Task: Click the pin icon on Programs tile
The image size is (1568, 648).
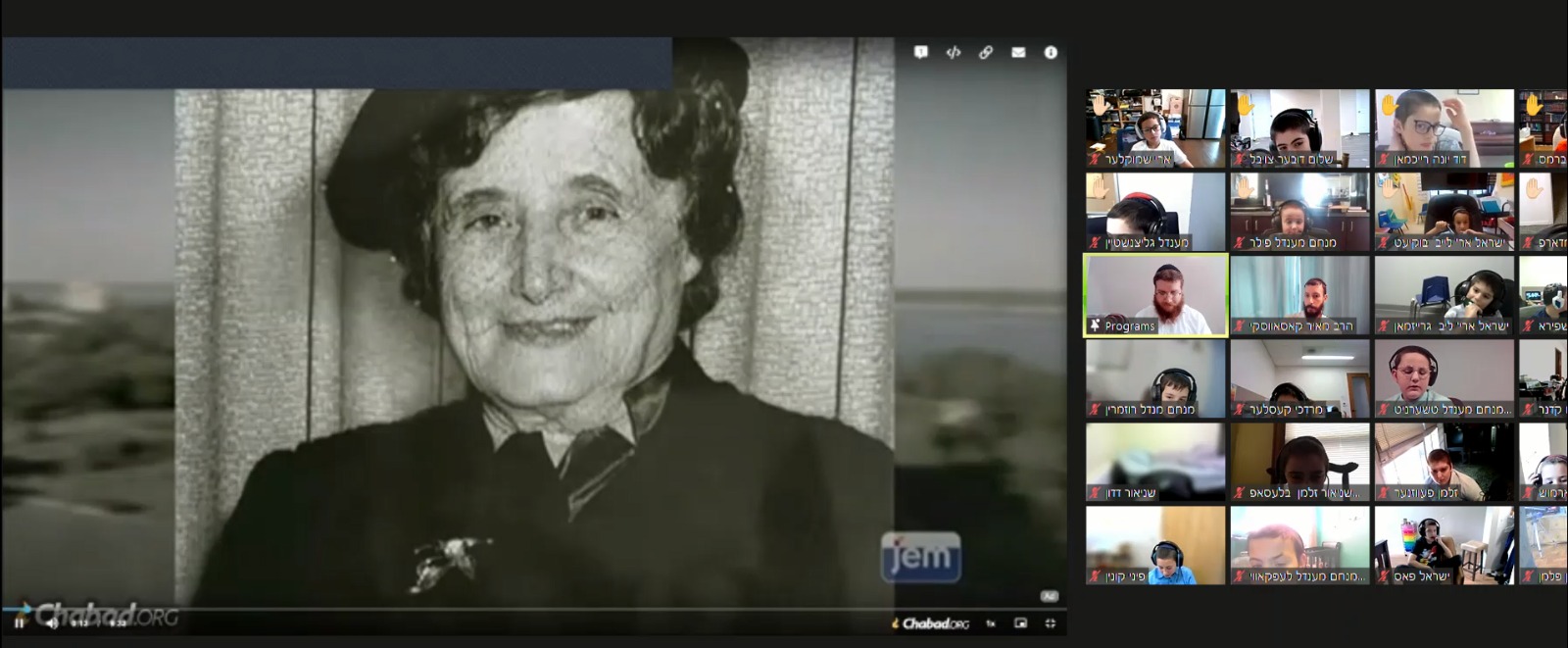Action: pyautogui.click(x=1095, y=325)
